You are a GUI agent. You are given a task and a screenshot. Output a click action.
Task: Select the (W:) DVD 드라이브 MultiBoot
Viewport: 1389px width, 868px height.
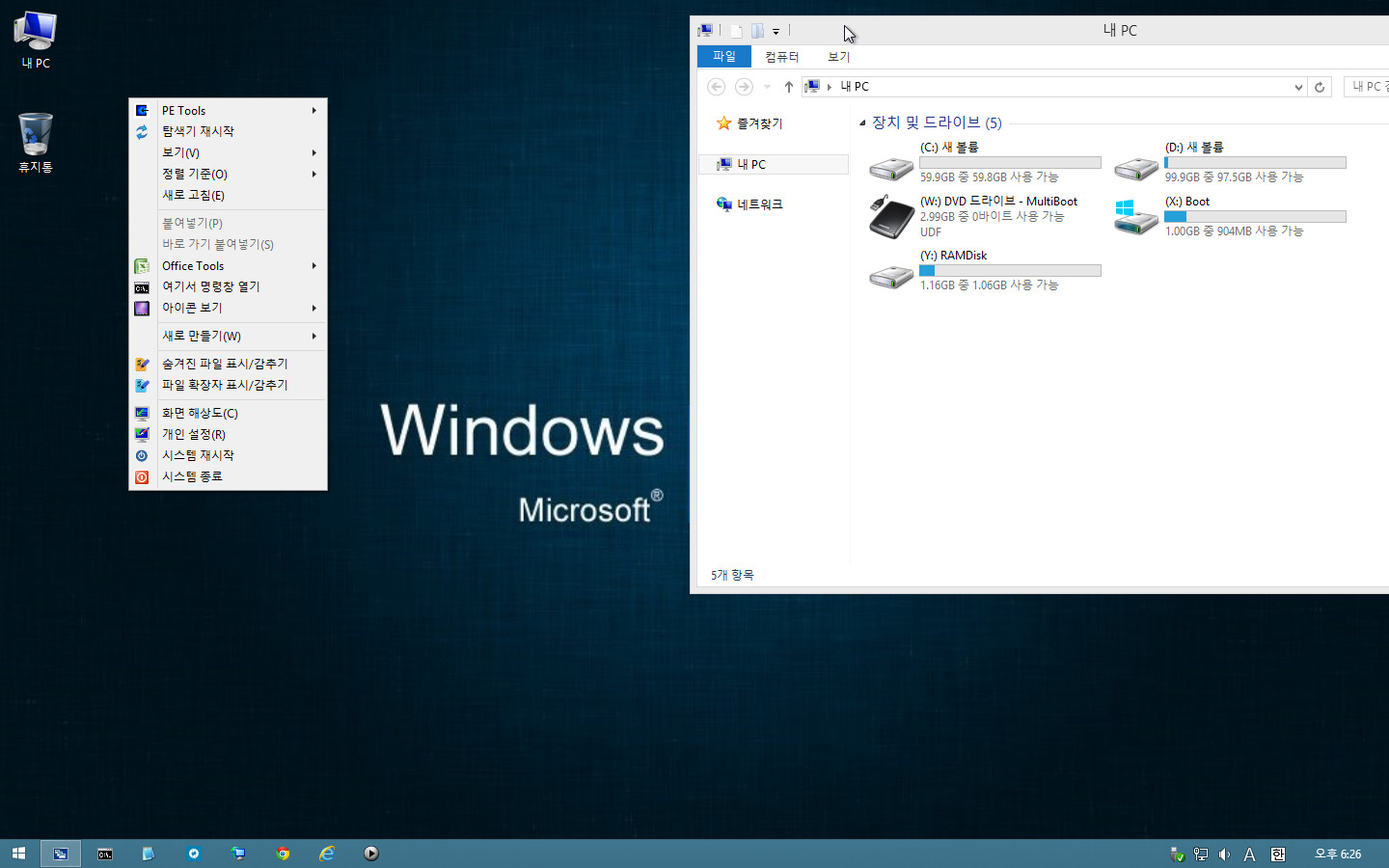pyautogui.click(x=984, y=216)
